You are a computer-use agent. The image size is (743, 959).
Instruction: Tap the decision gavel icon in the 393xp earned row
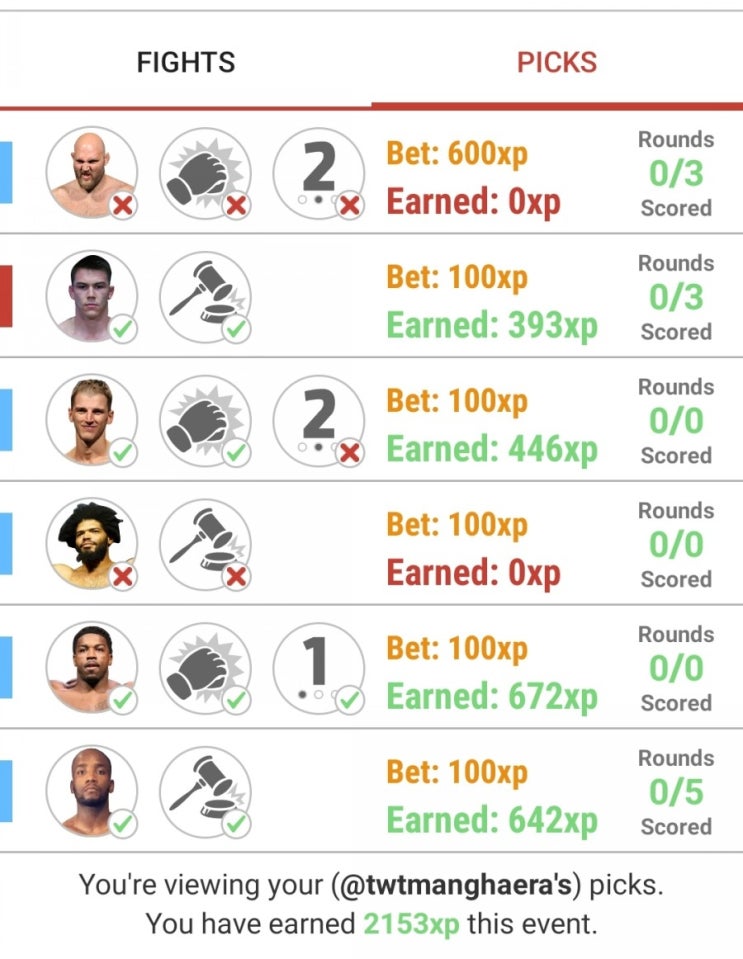205,297
